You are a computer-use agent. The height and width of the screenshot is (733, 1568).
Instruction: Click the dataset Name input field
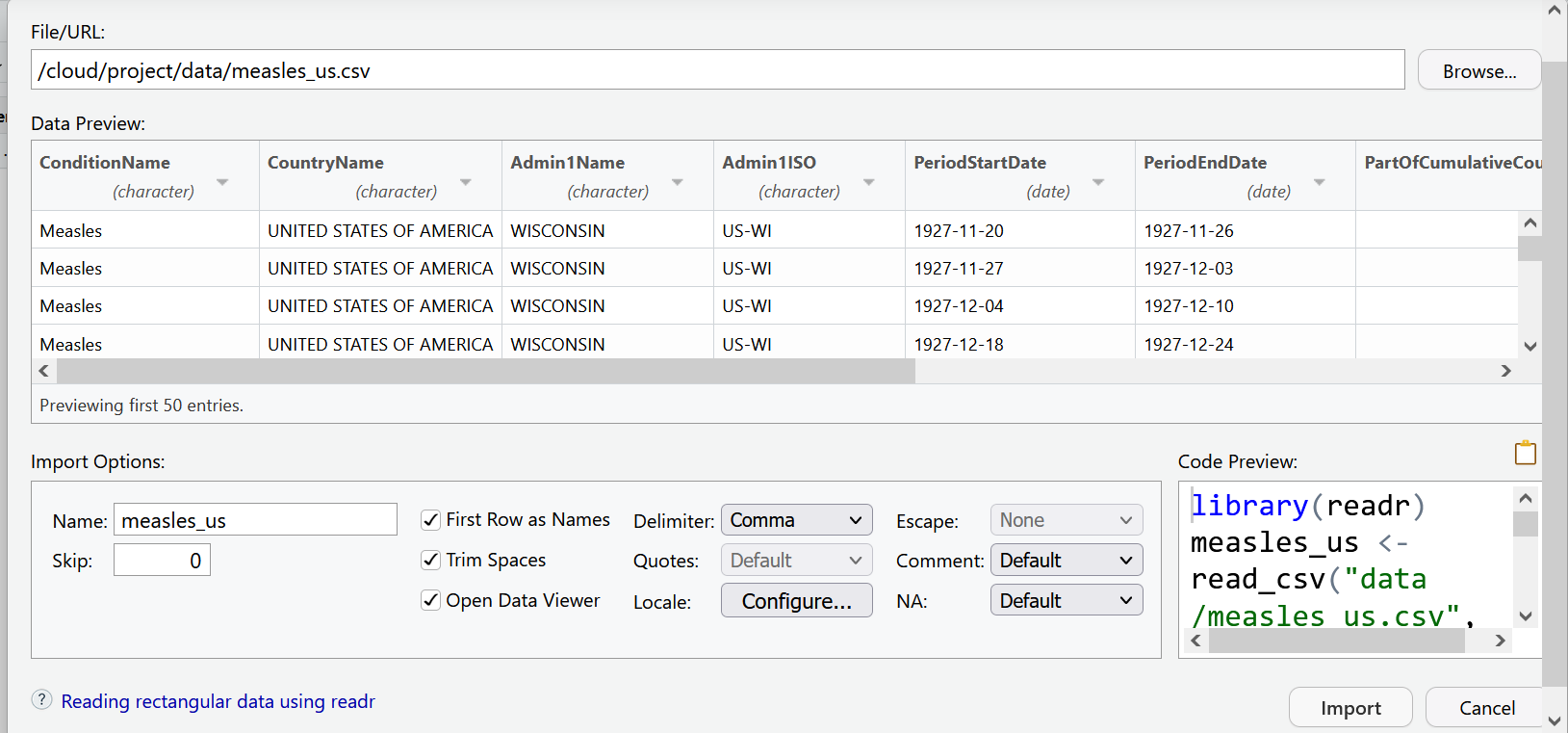pyautogui.click(x=255, y=520)
